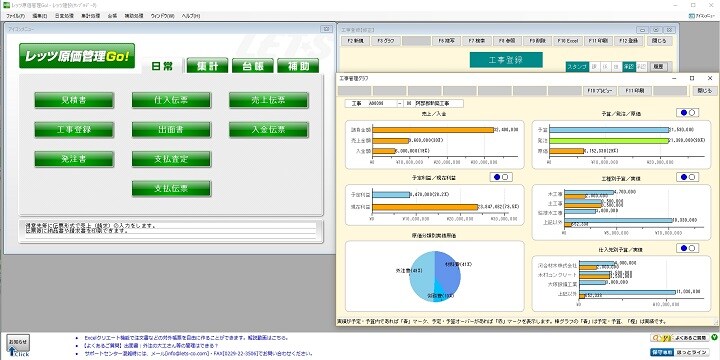Open the 出面書 attendance sheet
Image resolution: width=720 pixels, height=360 pixels.
pyautogui.click(x=171, y=129)
